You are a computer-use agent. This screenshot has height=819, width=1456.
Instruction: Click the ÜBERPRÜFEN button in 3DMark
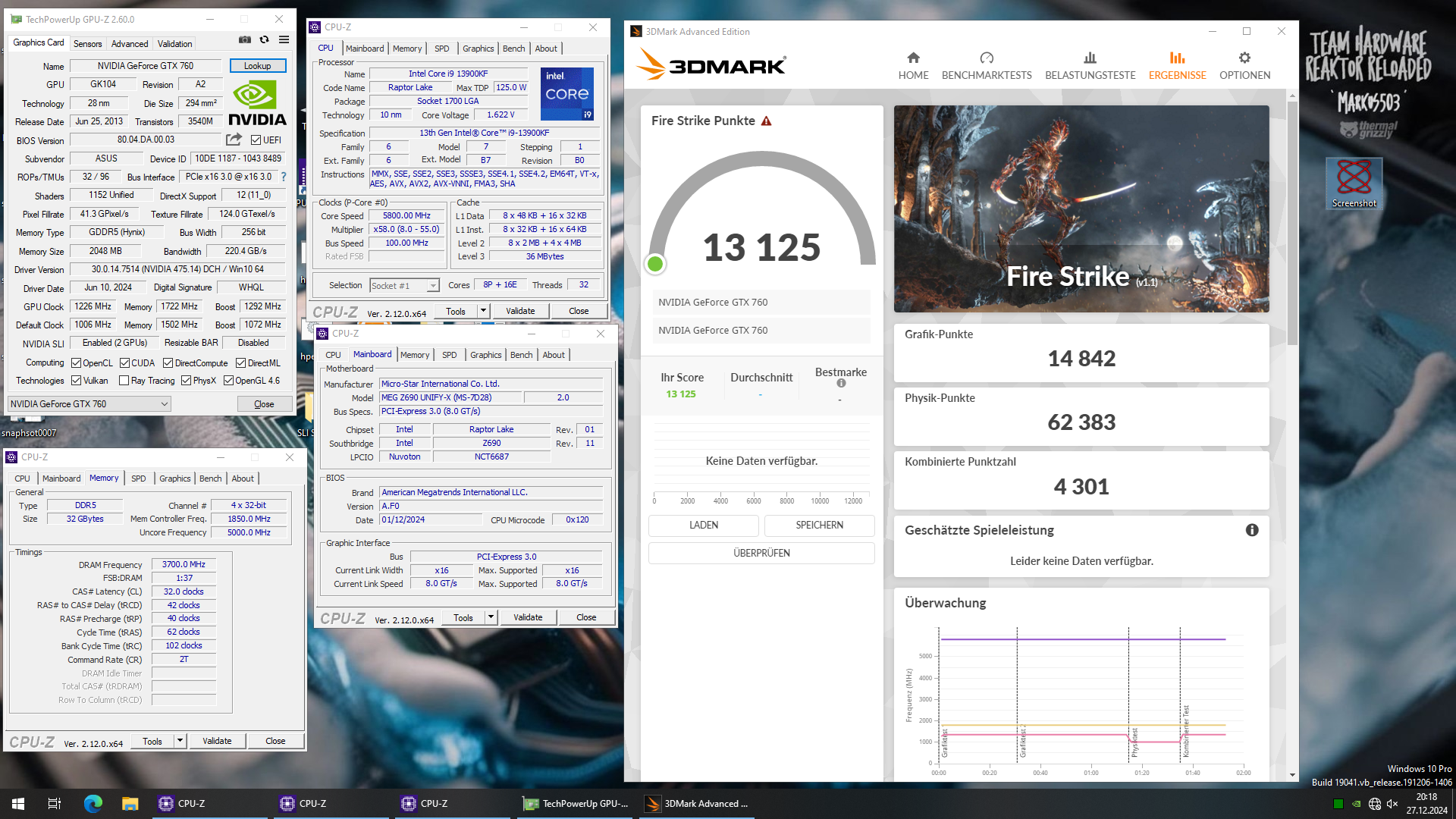761,553
